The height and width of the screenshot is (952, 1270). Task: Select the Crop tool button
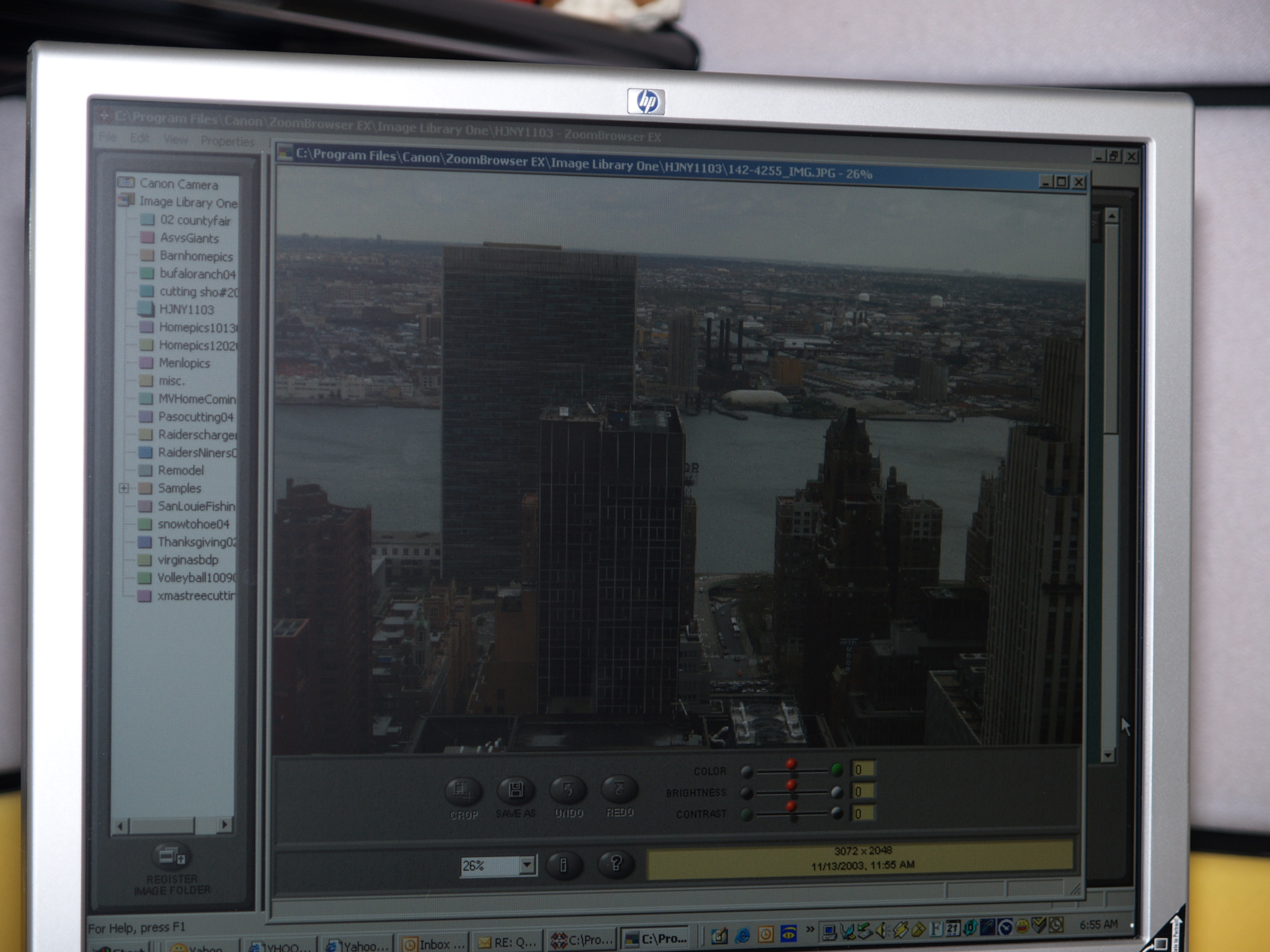pos(463,791)
